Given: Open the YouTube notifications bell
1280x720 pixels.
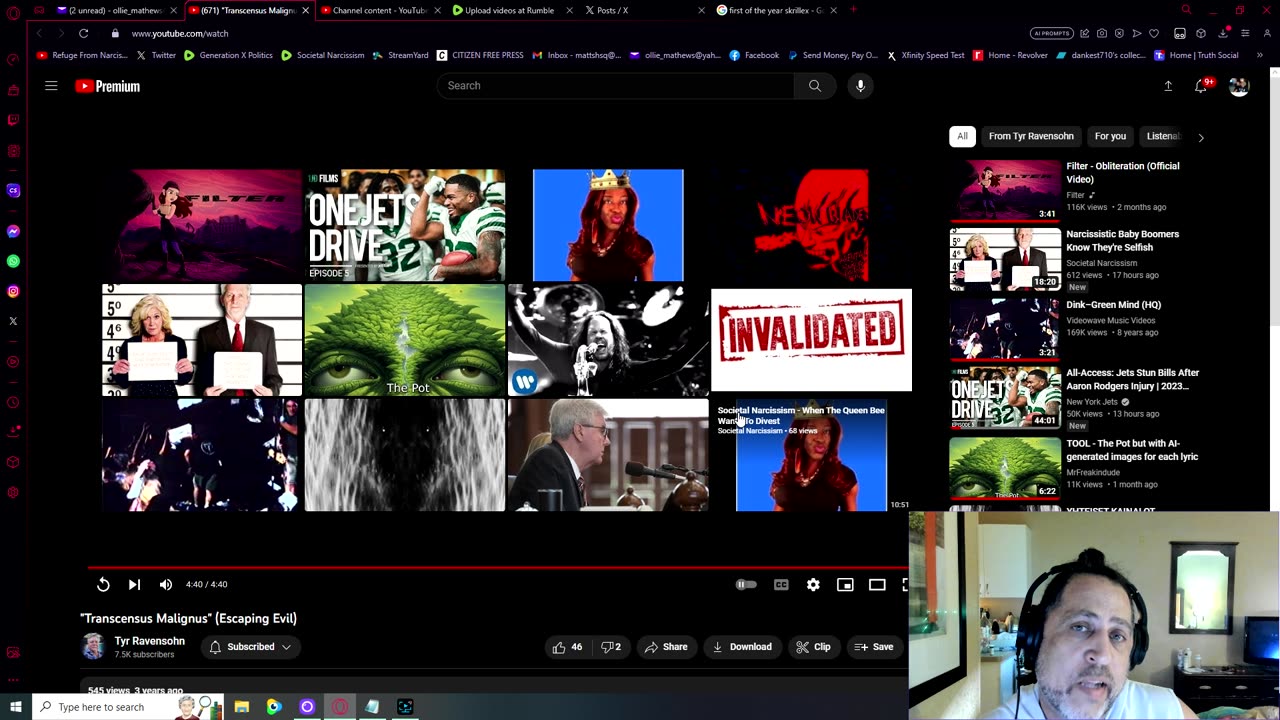Looking at the screenshot, I should click(x=1201, y=87).
